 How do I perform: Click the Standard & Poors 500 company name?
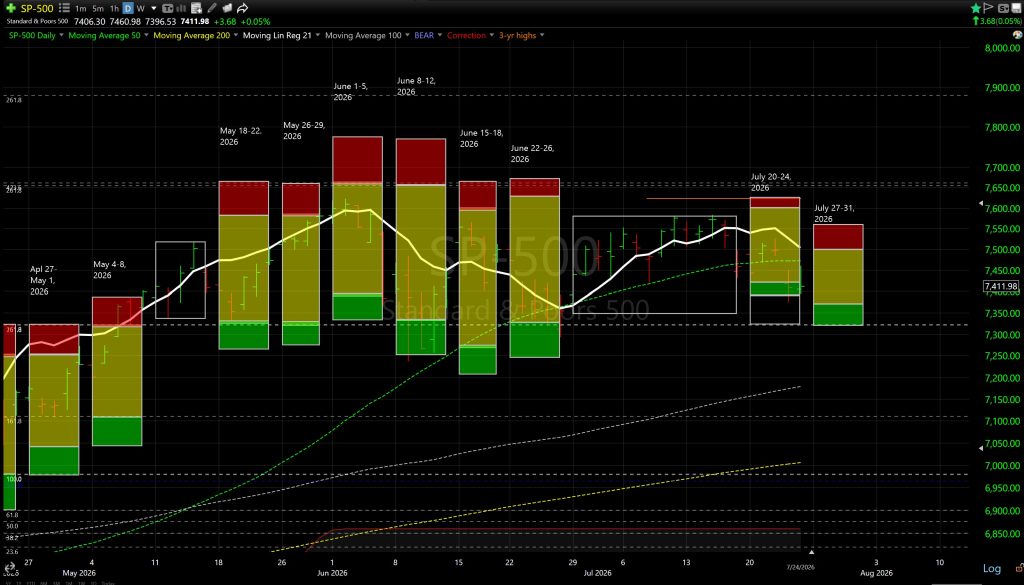37,22
